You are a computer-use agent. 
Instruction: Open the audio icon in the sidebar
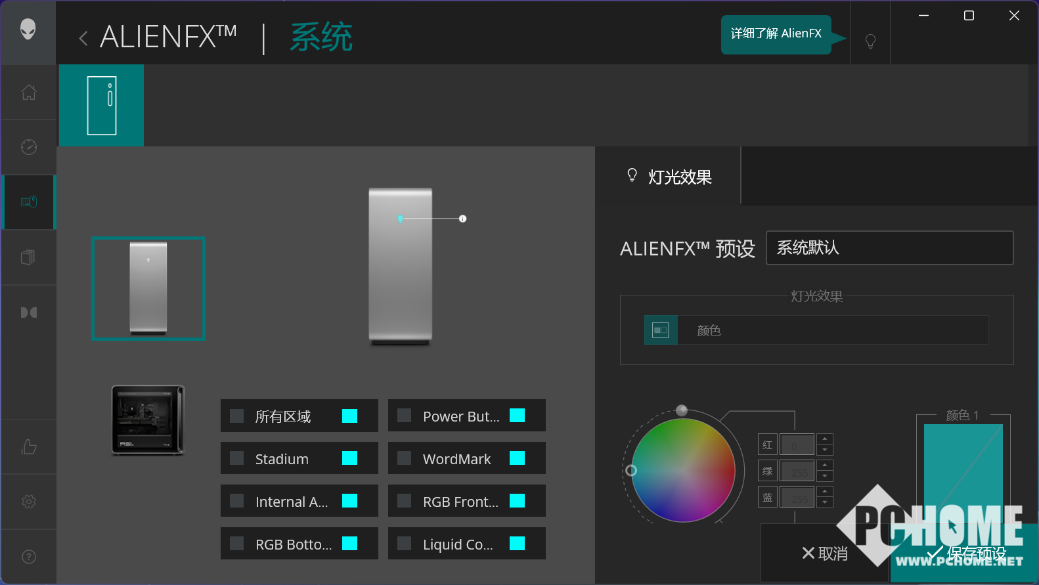pyautogui.click(x=28, y=312)
